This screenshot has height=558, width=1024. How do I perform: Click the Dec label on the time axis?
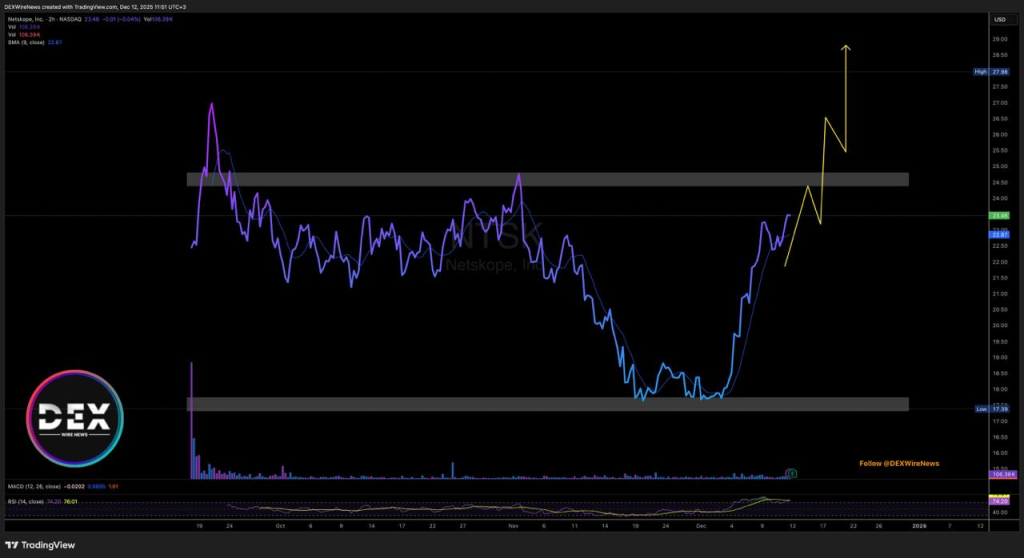tap(701, 526)
